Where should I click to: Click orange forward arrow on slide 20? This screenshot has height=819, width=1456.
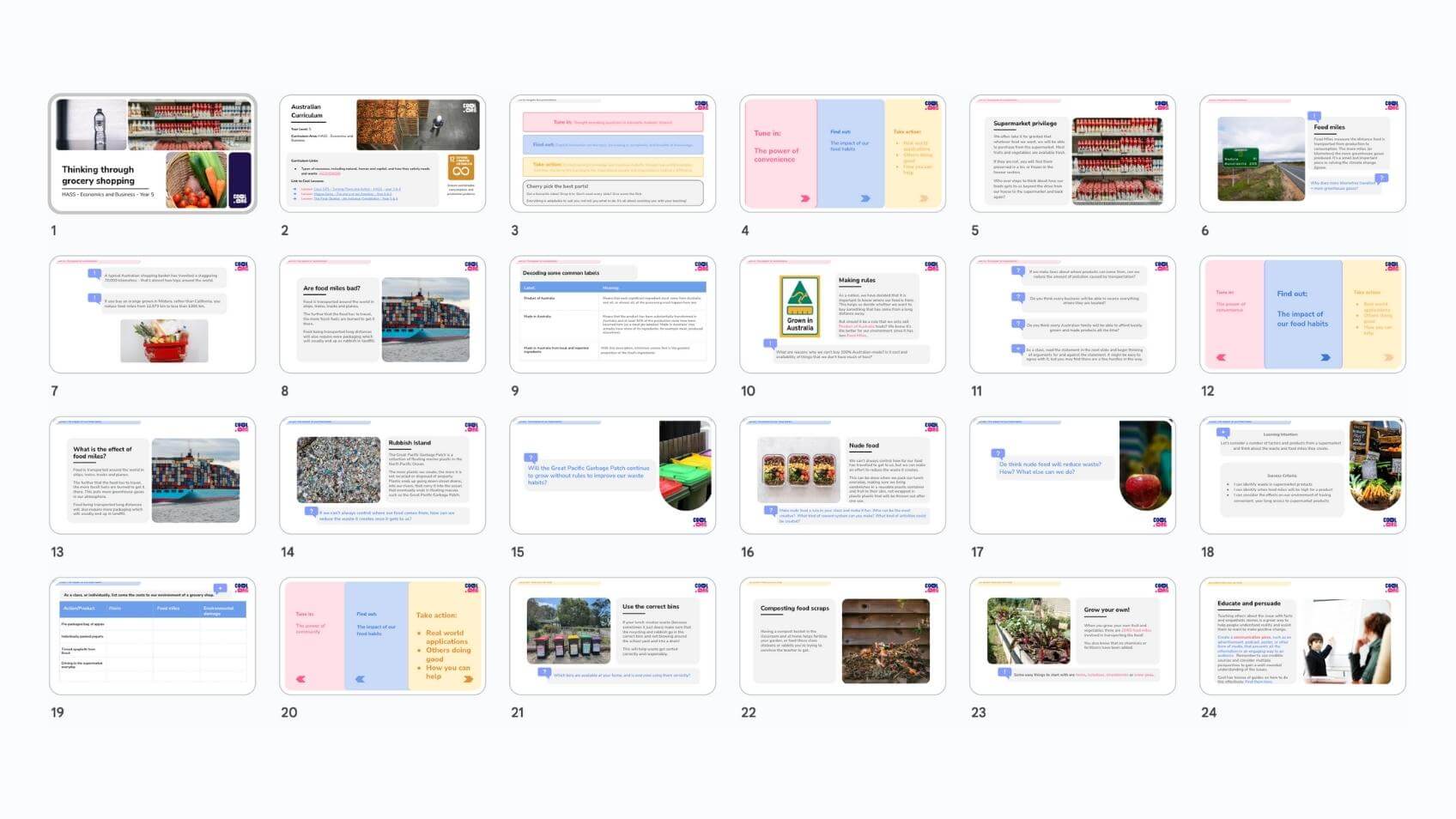pyautogui.click(x=468, y=679)
